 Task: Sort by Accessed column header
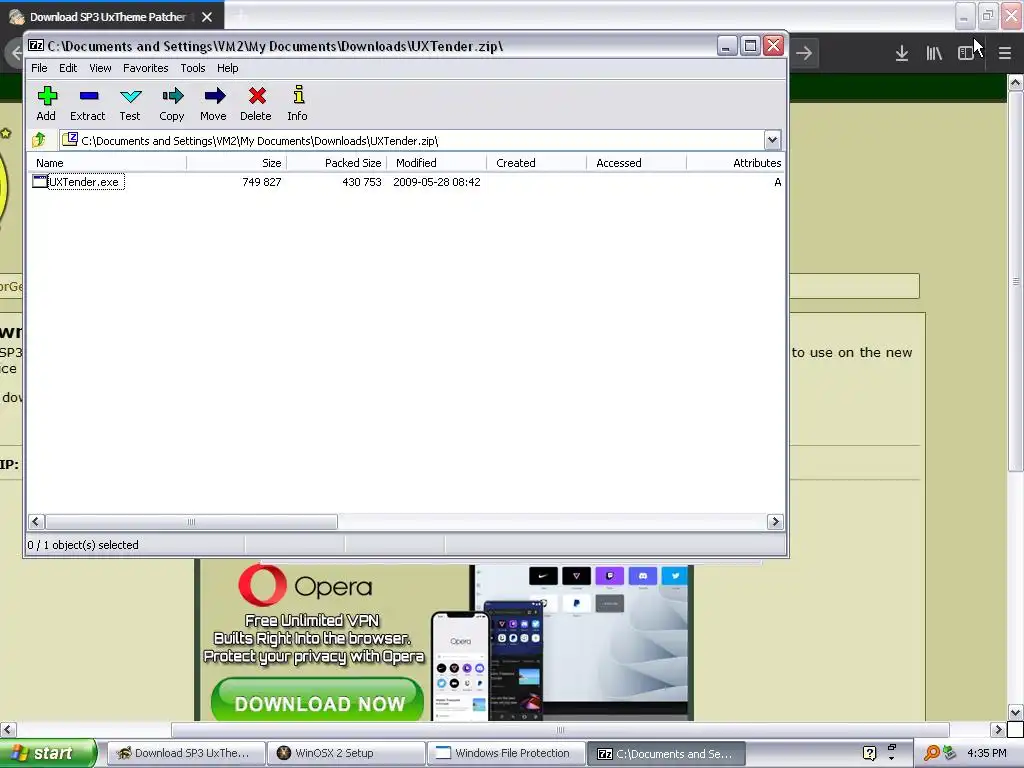click(636, 163)
